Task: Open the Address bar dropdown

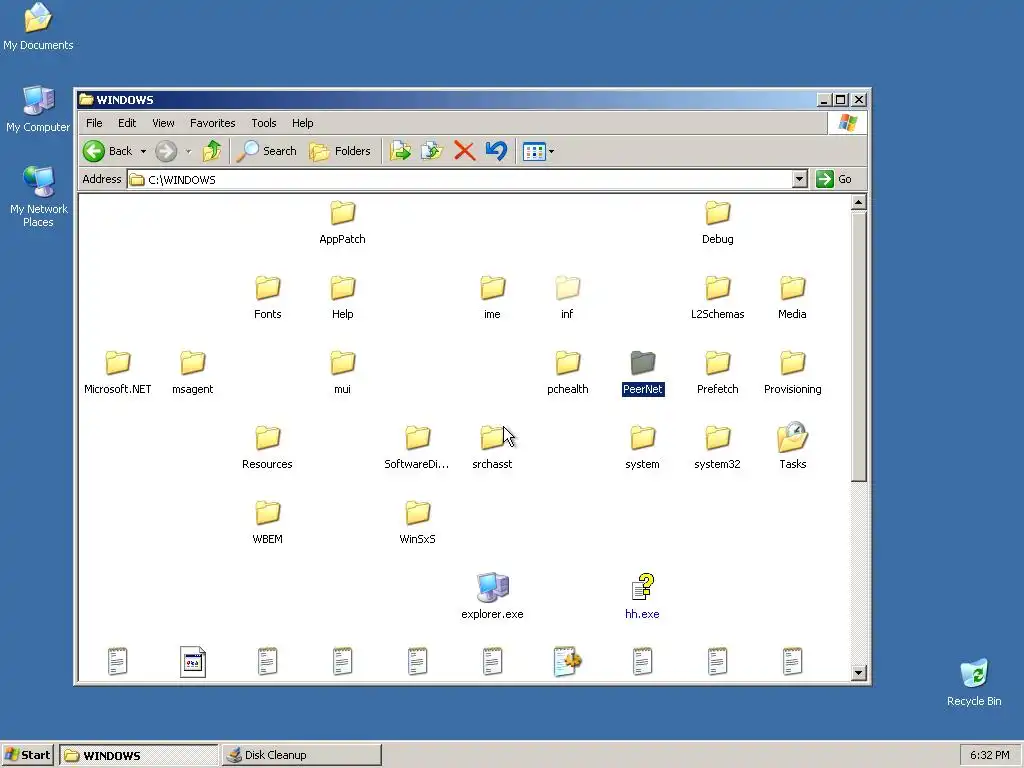Action: coord(799,179)
